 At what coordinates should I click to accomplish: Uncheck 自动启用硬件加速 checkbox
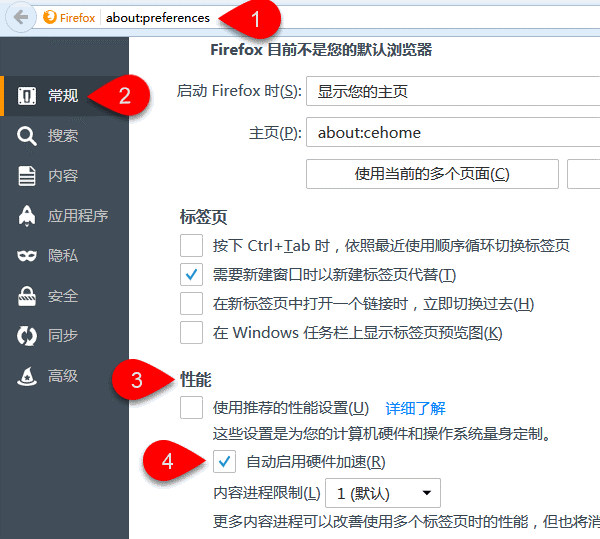pyautogui.click(x=224, y=461)
